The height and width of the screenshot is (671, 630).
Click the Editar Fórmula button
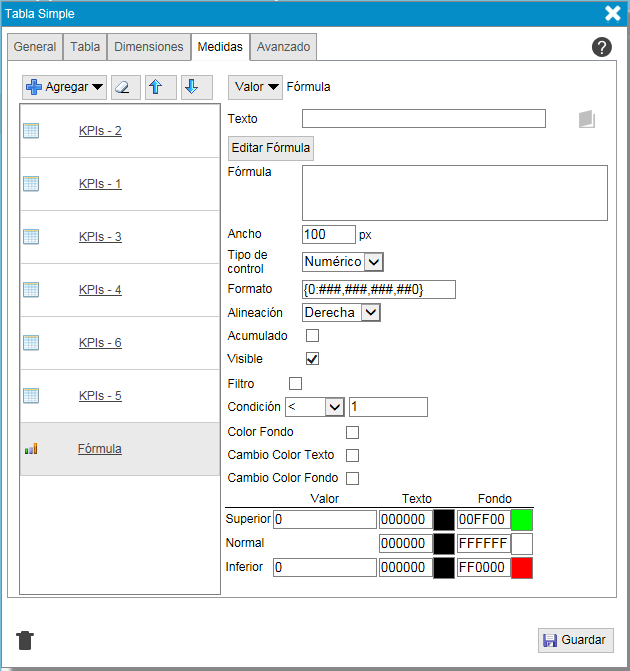271,148
